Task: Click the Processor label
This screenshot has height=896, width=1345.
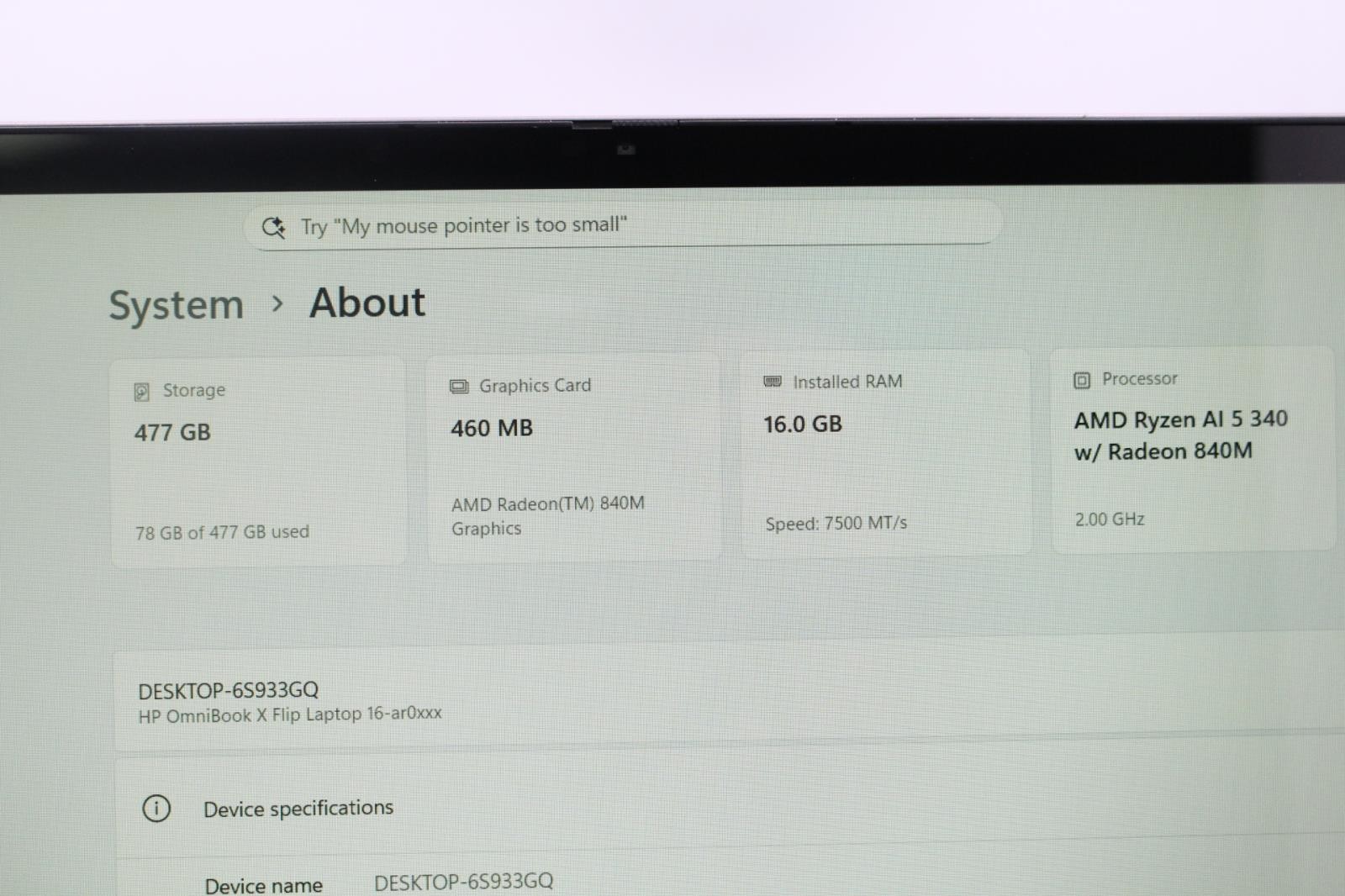Action: click(x=1140, y=378)
